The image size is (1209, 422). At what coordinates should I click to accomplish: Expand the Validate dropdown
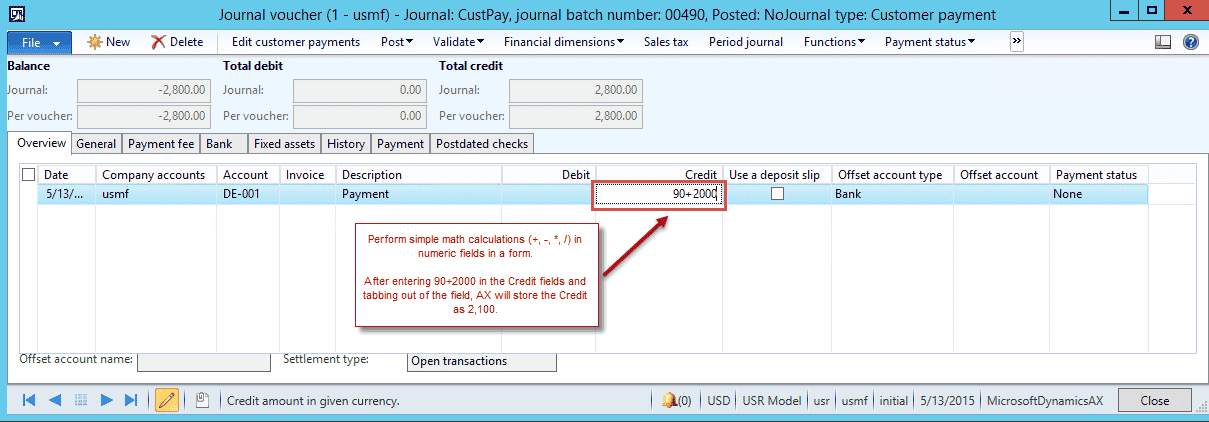click(458, 42)
